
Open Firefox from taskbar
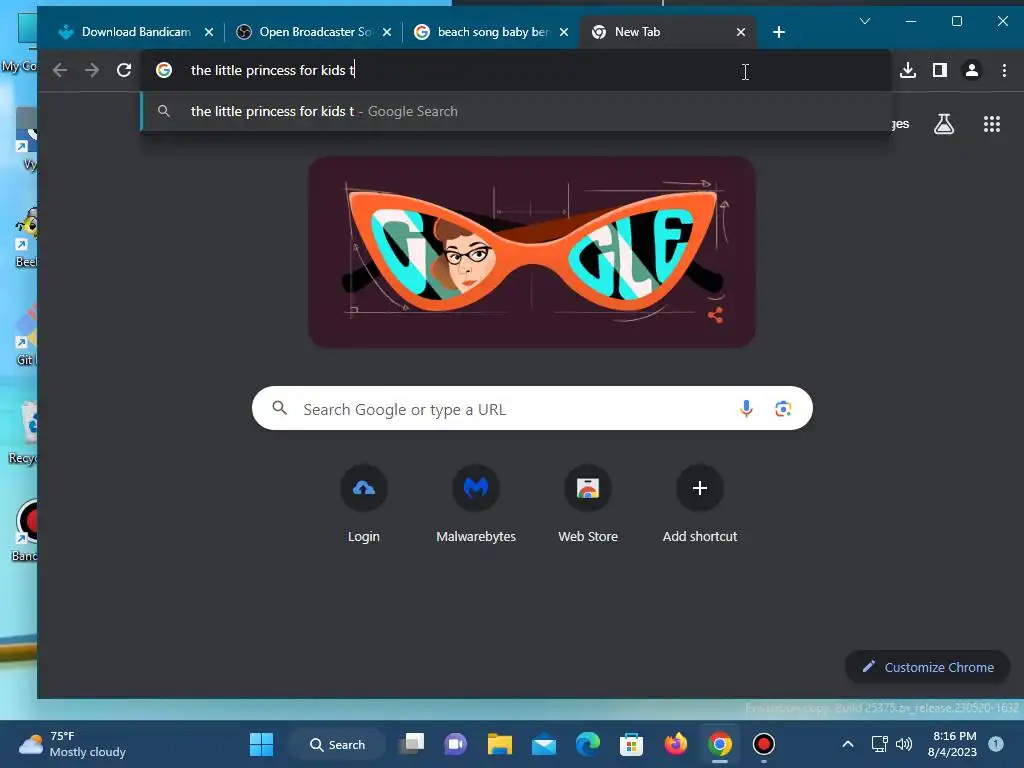676,744
